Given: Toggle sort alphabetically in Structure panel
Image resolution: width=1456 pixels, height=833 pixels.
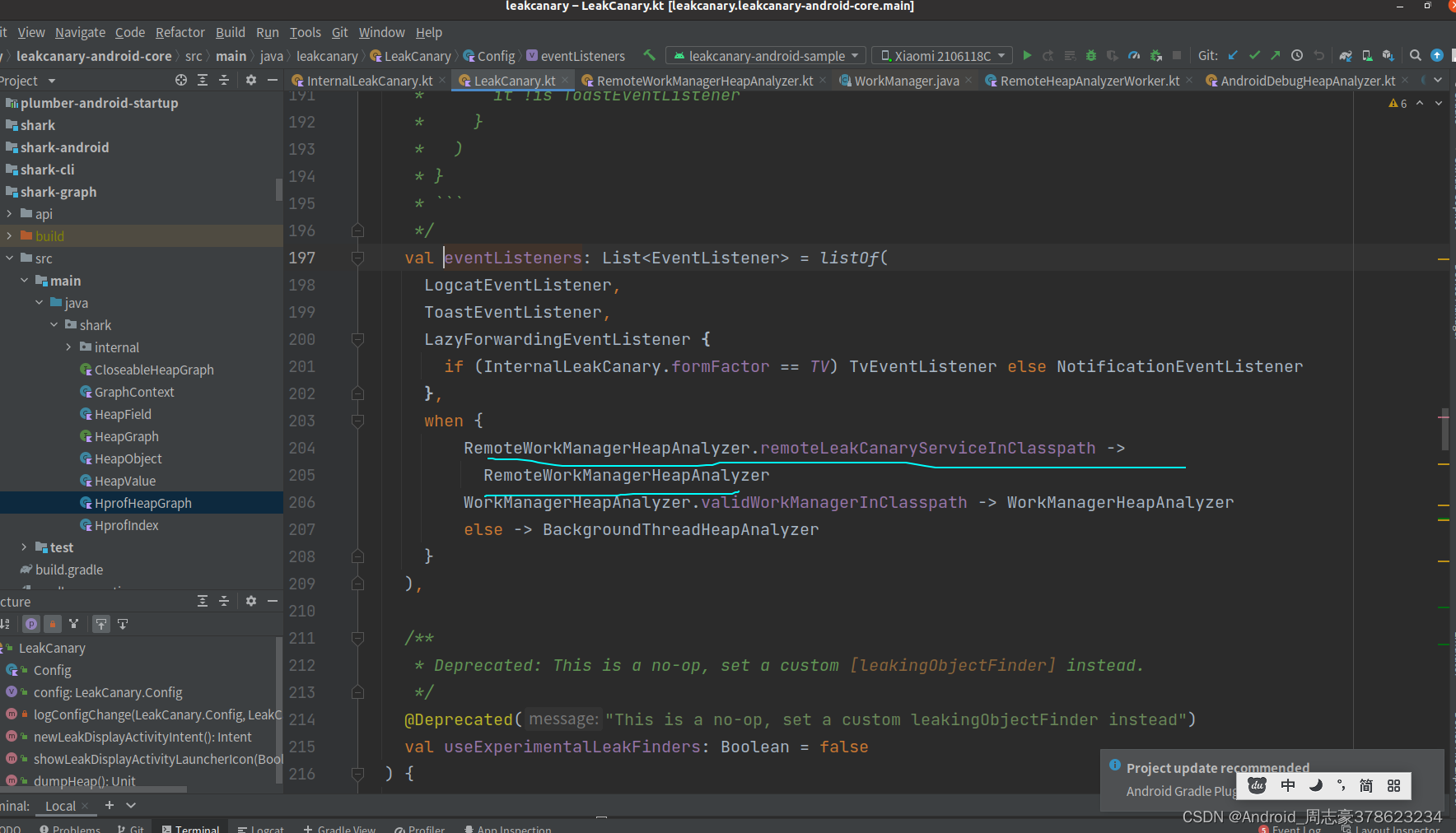Looking at the screenshot, I should [5, 624].
